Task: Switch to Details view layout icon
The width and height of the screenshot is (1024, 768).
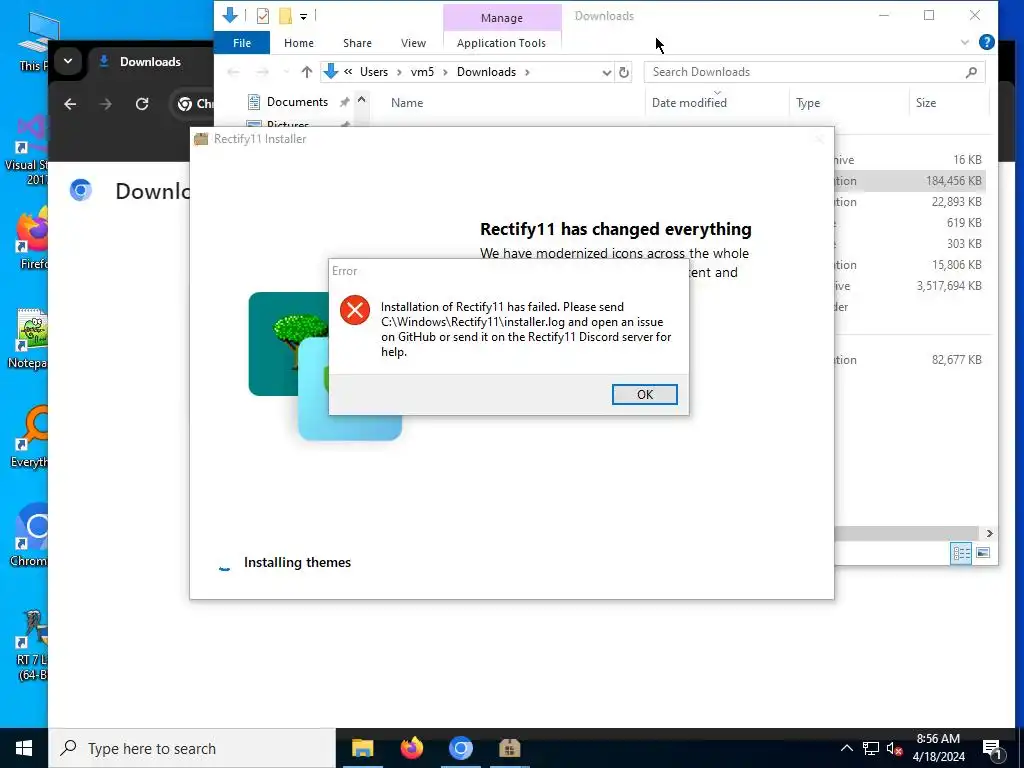Action: click(961, 553)
